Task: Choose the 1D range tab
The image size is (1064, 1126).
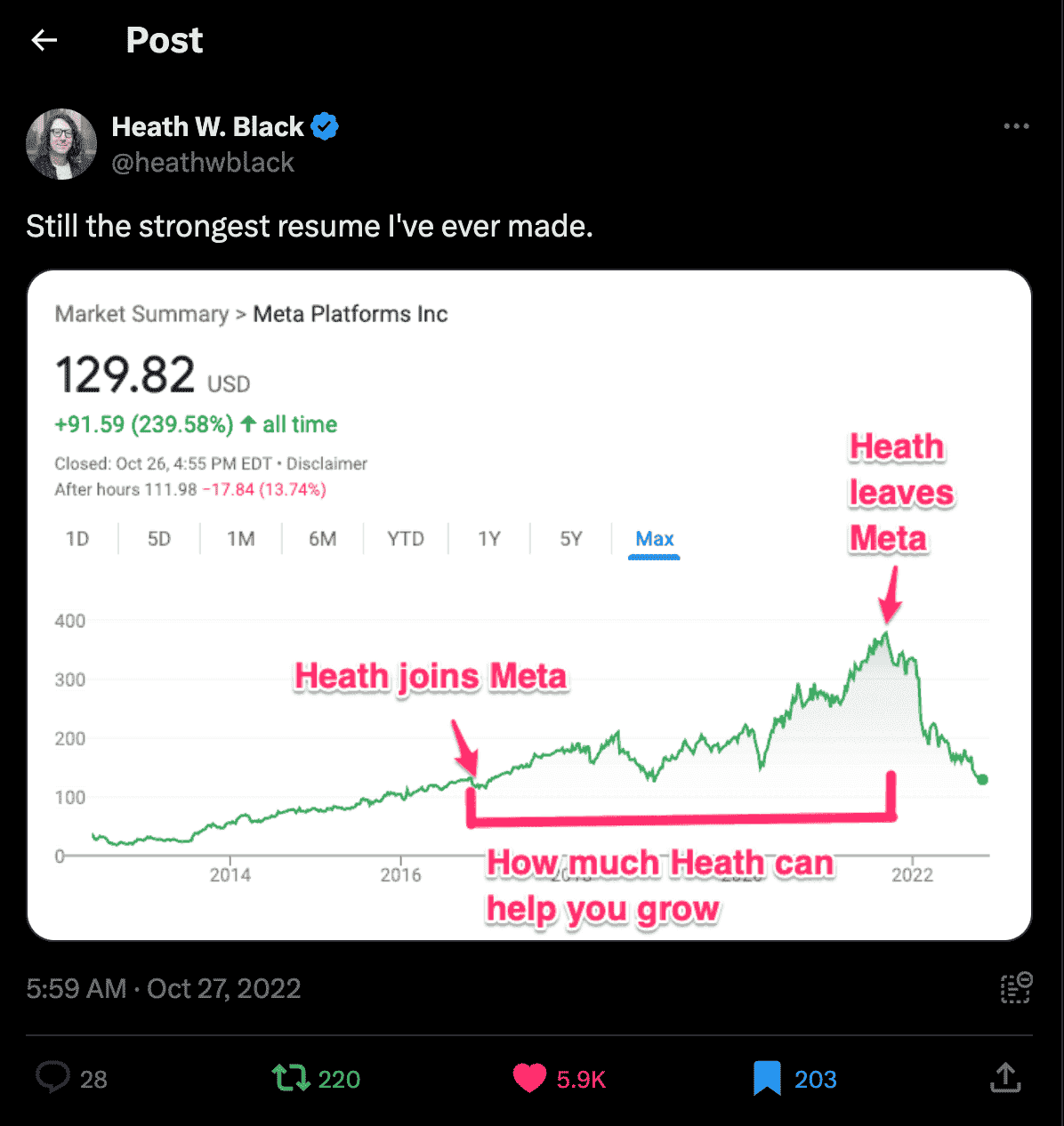Action: (77, 539)
